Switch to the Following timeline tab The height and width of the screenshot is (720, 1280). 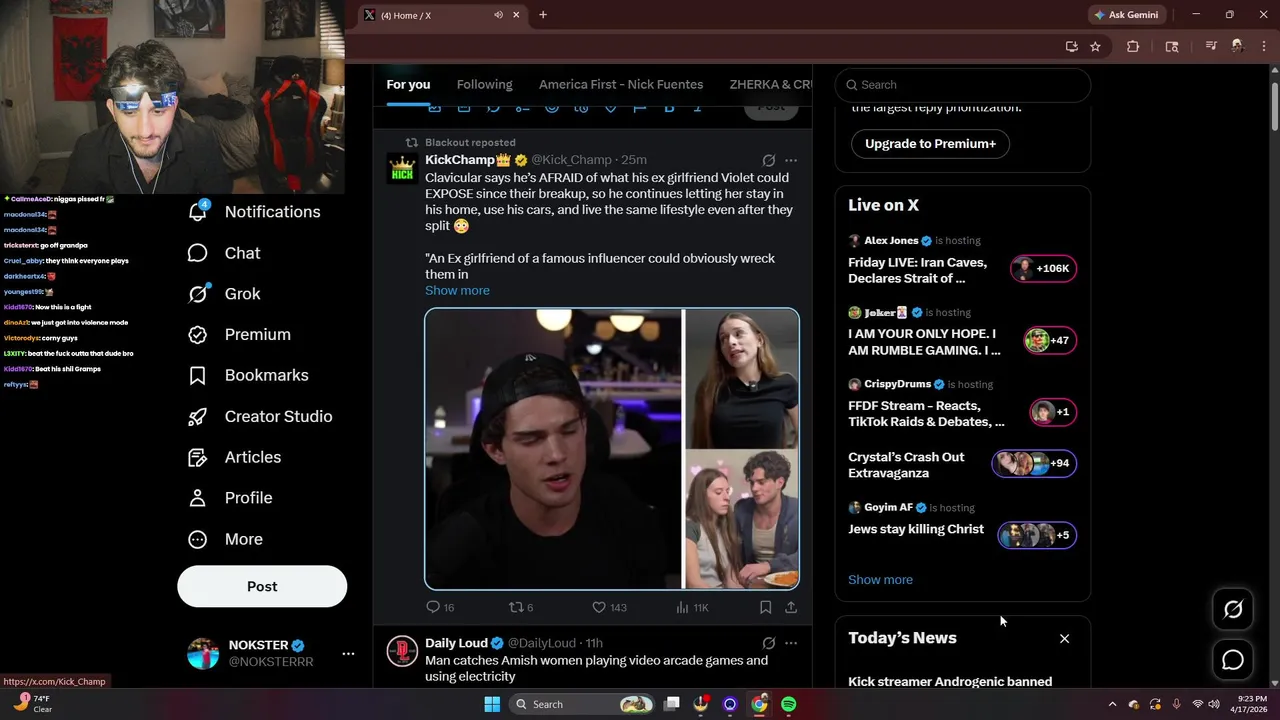pos(484,85)
